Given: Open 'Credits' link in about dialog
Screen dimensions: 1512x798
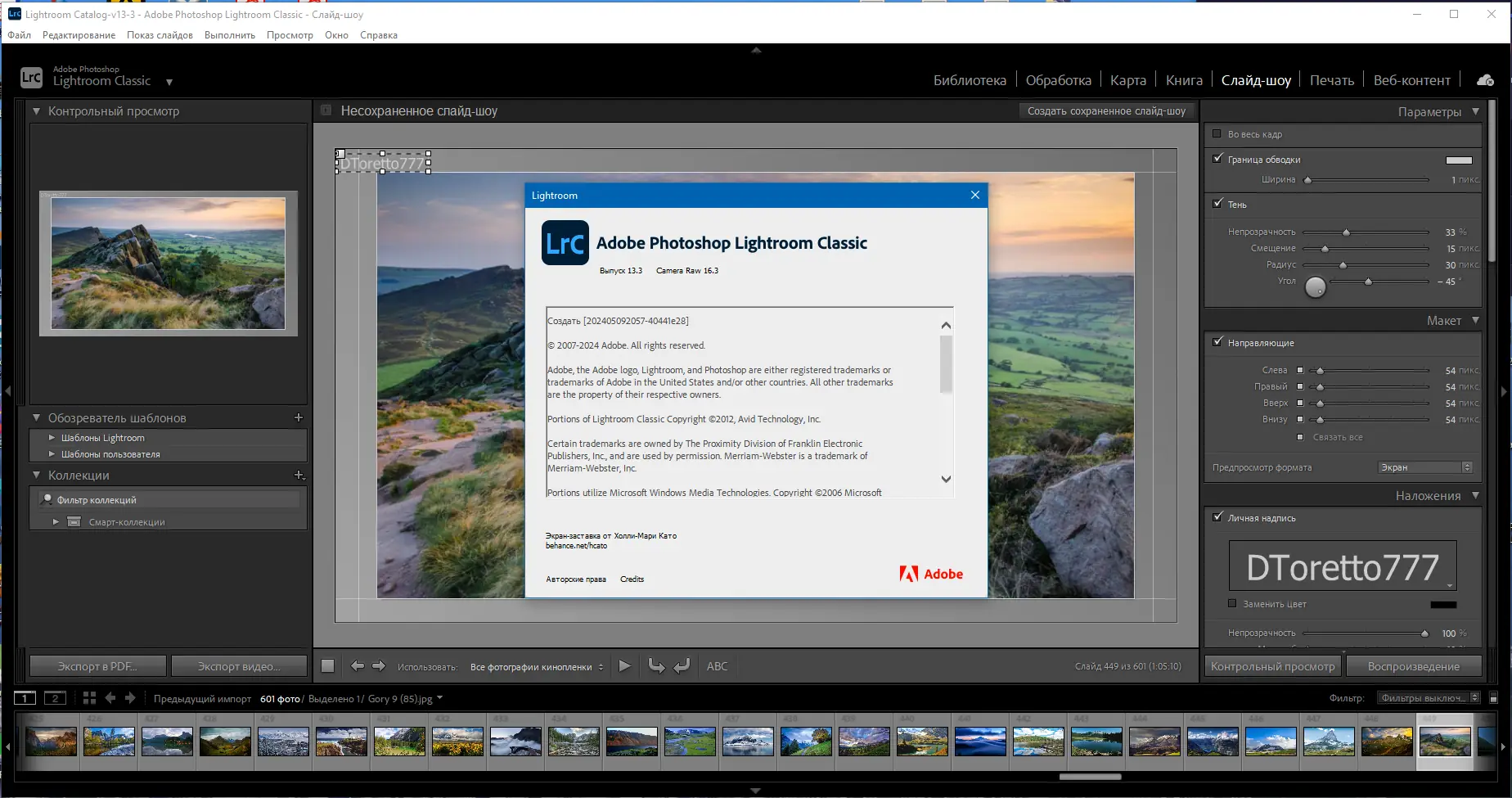Looking at the screenshot, I should click(x=632, y=579).
